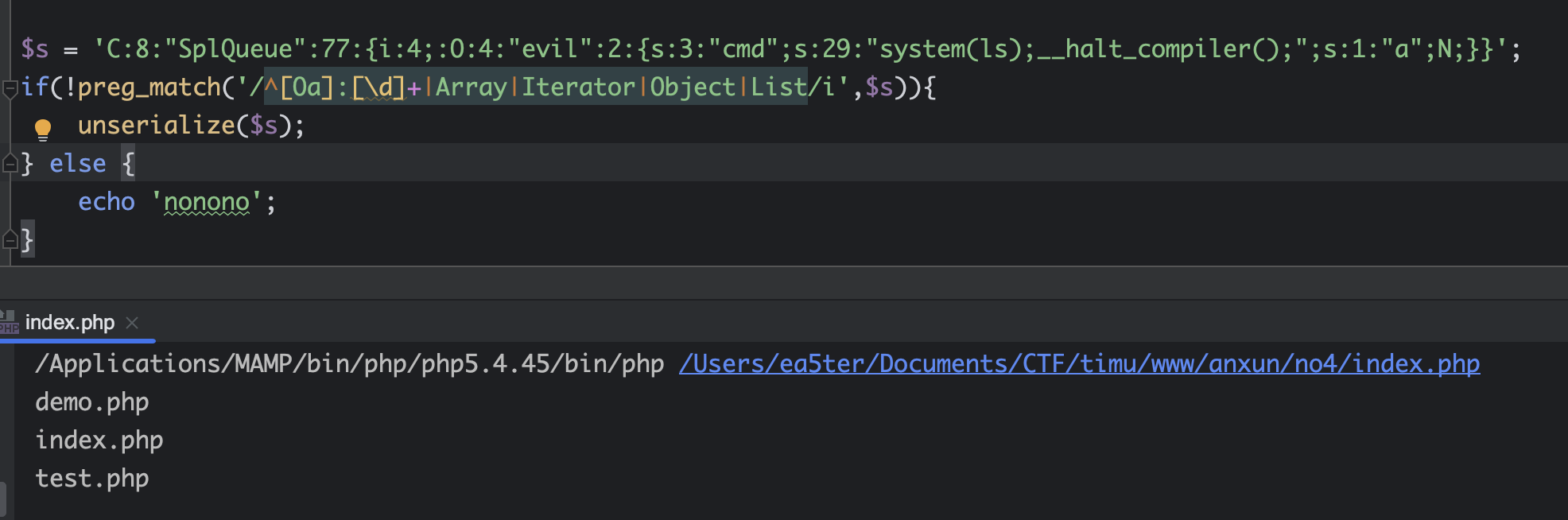Screen dimensions: 1568x520
Task: Open the index.php file path link
Action: (1079, 363)
